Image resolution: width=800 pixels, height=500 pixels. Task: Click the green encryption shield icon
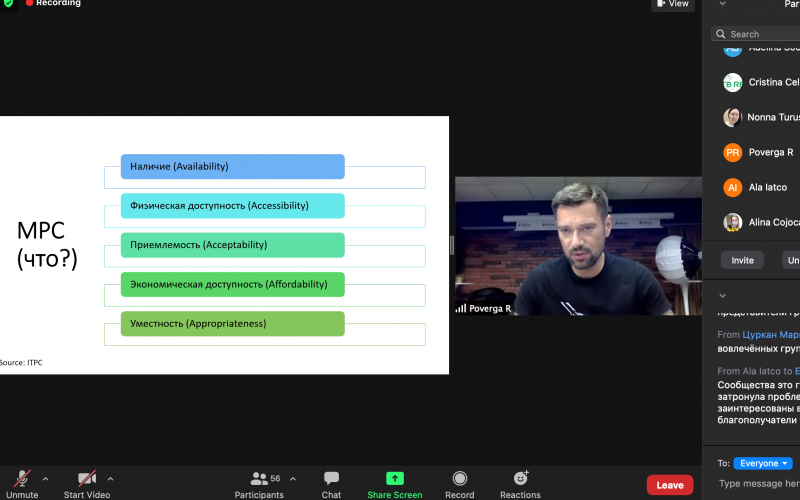(x=9, y=3)
